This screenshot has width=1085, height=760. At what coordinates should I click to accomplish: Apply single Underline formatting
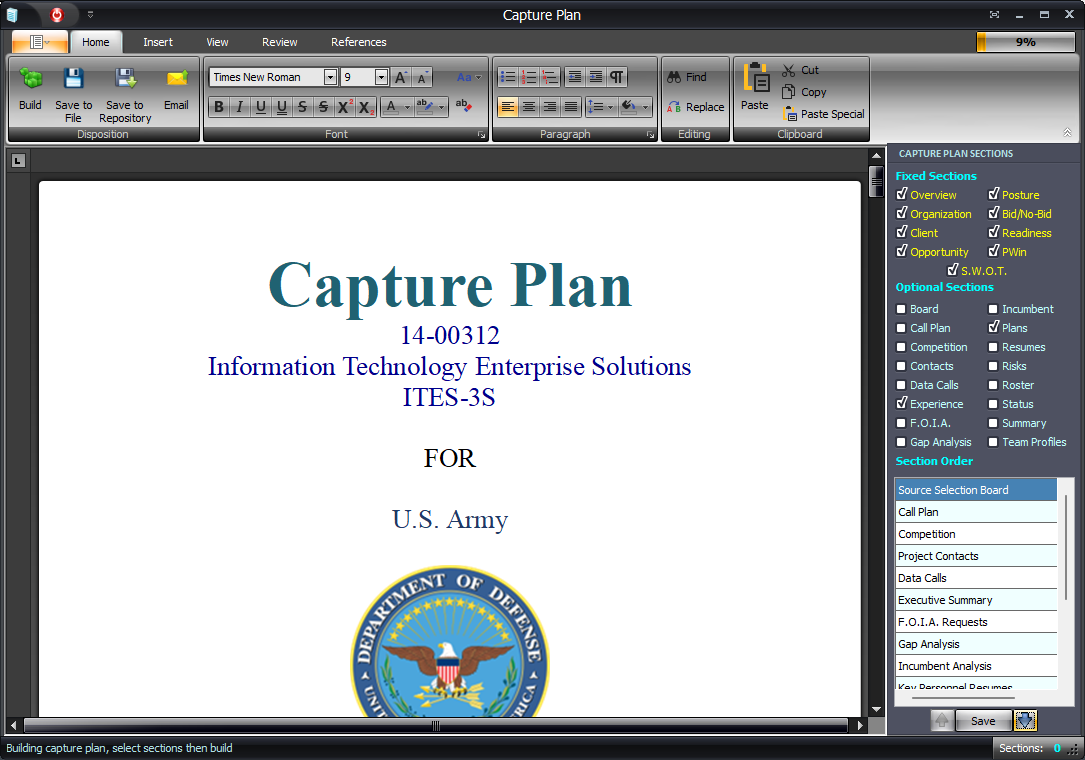[x=260, y=107]
